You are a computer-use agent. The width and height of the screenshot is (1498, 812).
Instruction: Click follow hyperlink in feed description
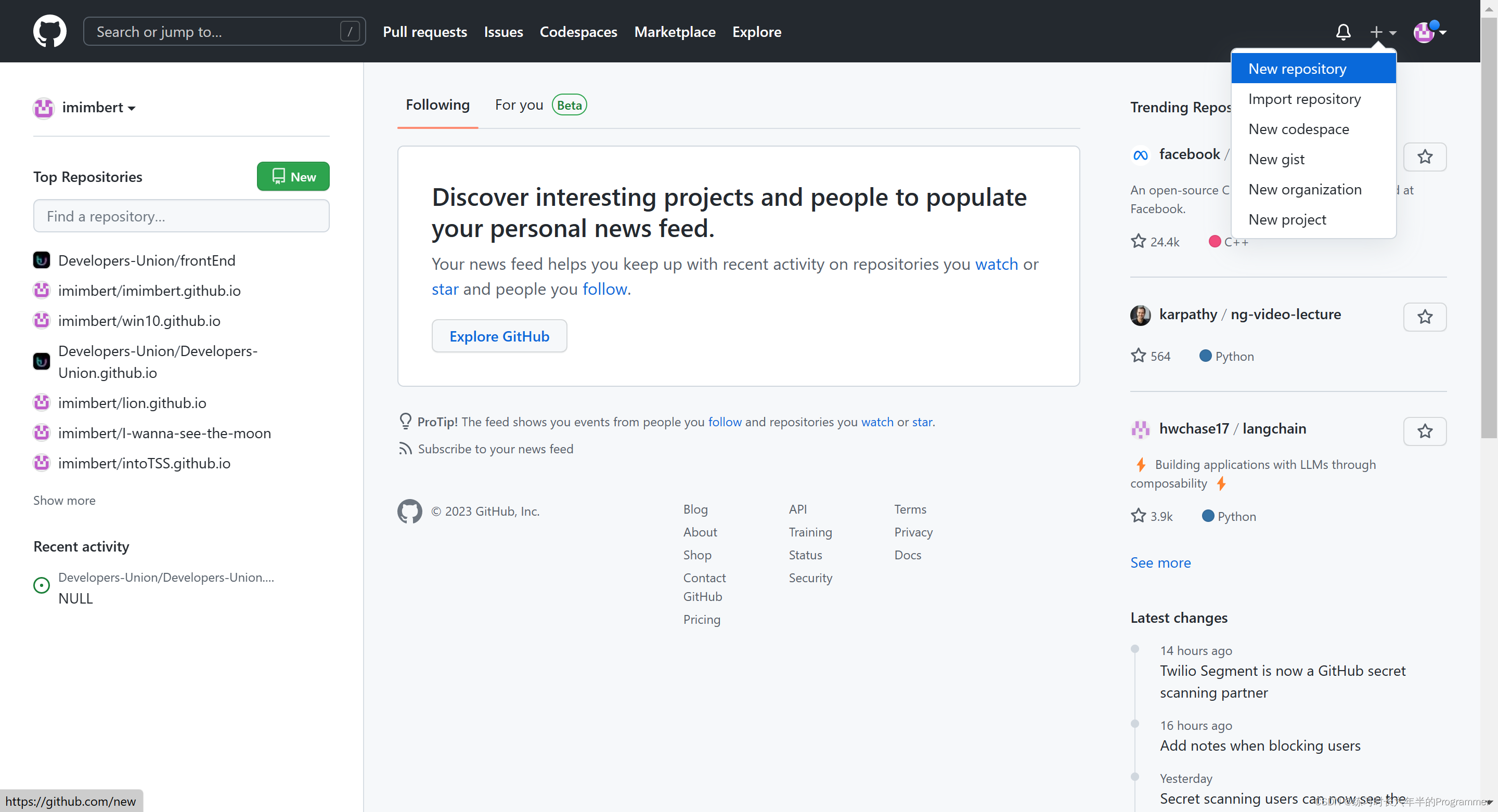[604, 289]
